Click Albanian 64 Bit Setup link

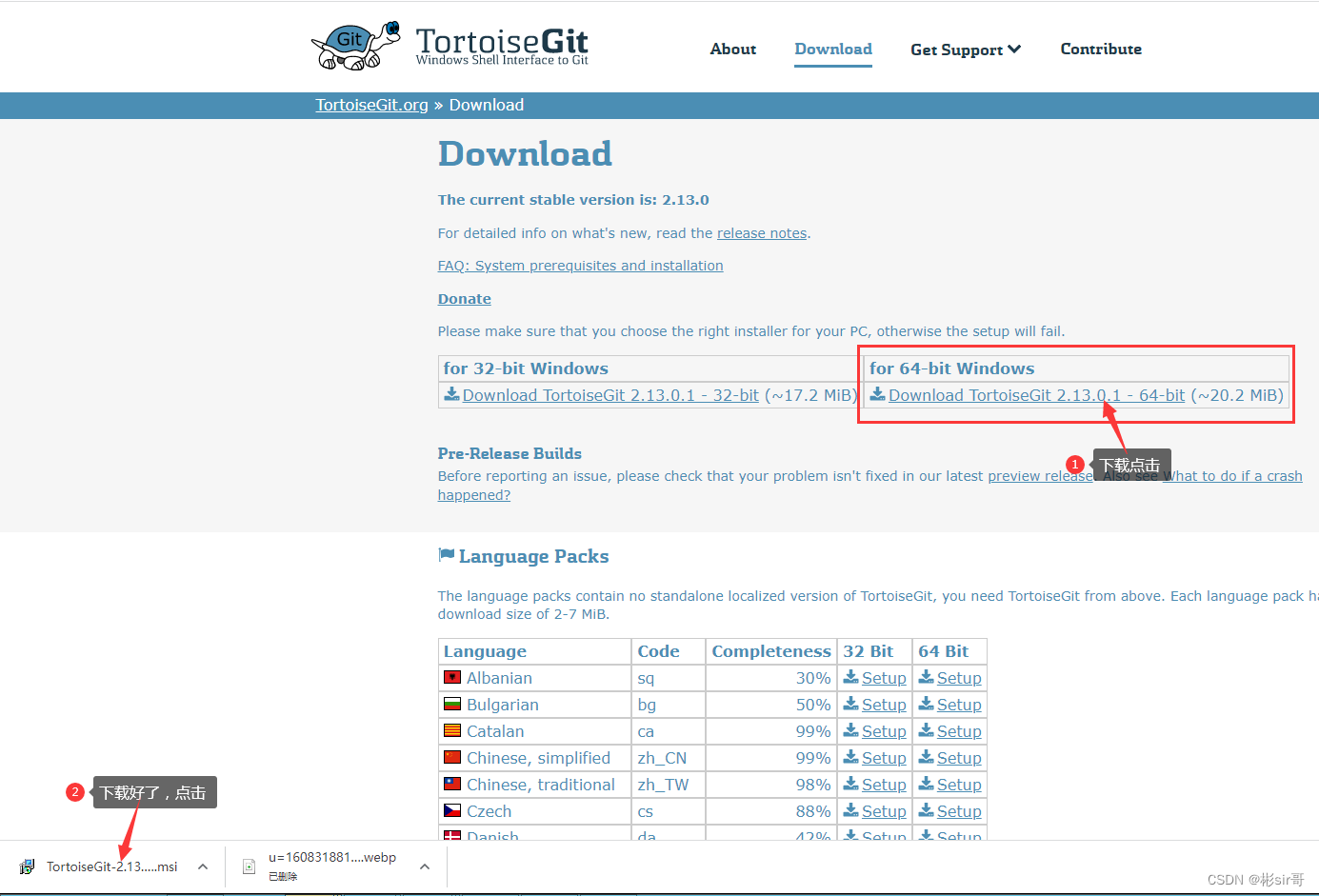click(x=959, y=678)
